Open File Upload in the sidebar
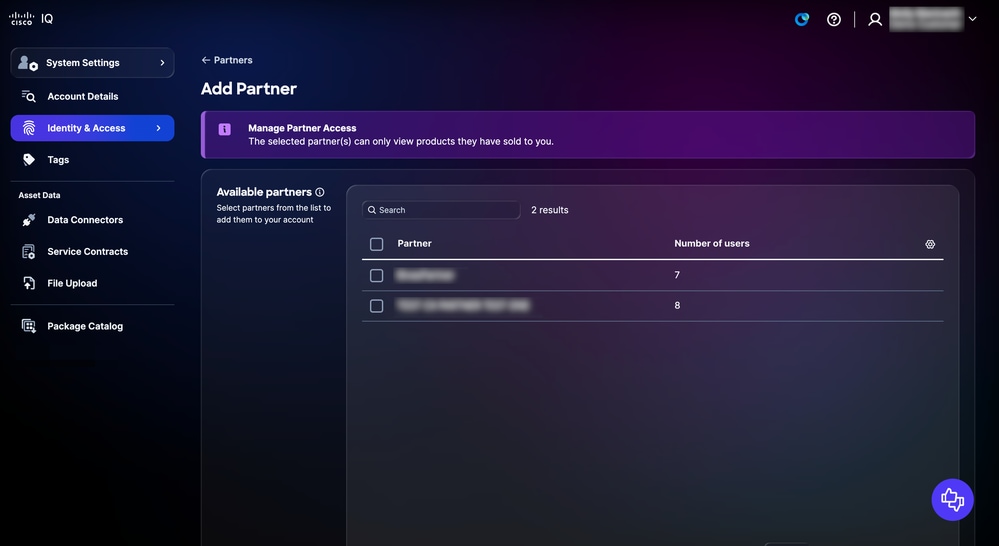Image resolution: width=999 pixels, height=546 pixels. pyautogui.click(x=92, y=284)
